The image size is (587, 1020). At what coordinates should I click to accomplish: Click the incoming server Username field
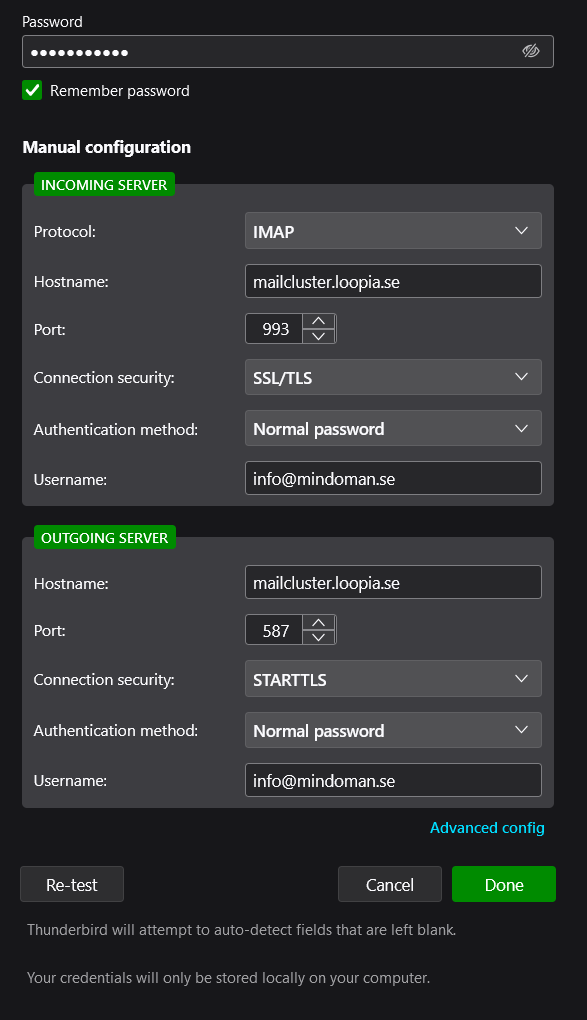click(393, 478)
